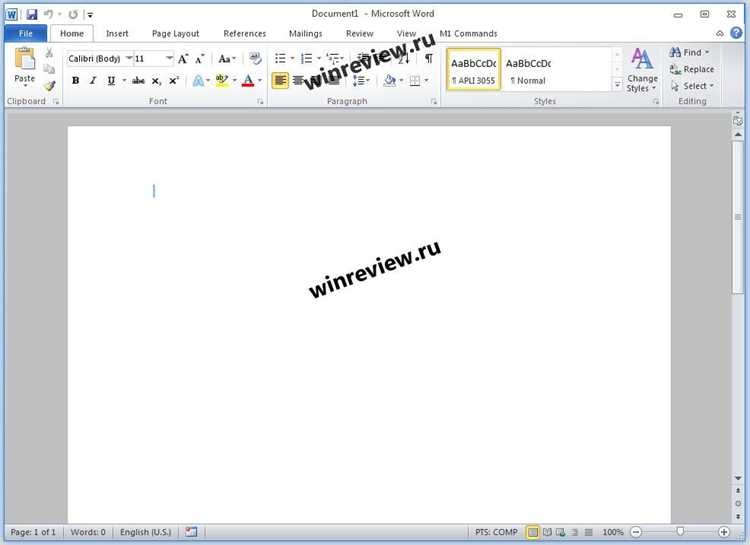Apply superscript formatting
The height and width of the screenshot is (545, 750).
(x=174, y=80)
